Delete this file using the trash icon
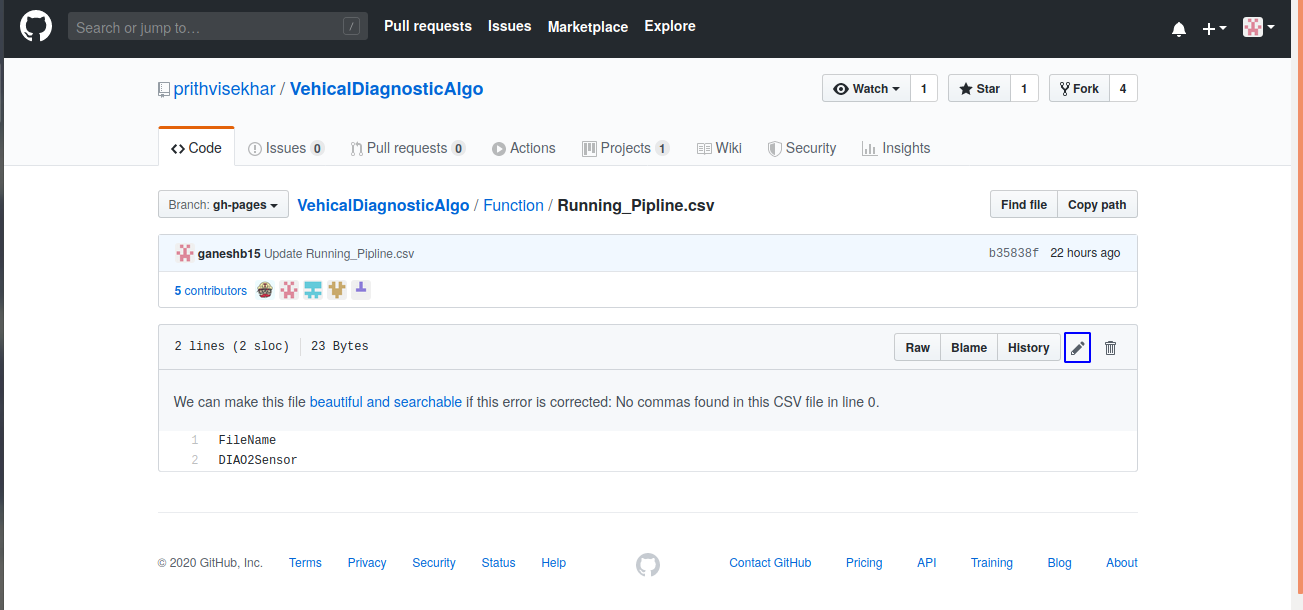The width and height of the screenshot is (1303, 610). (x=1110, y=348)
